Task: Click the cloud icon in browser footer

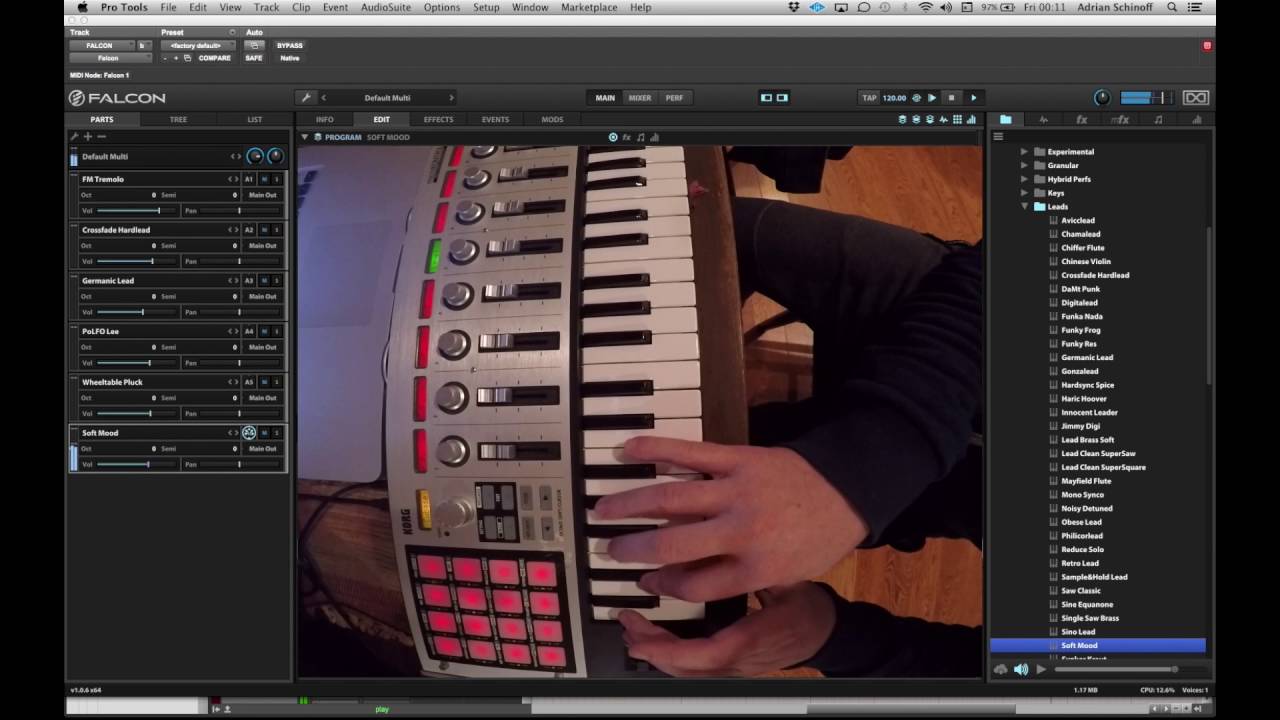Action: tap(1001, 669)
